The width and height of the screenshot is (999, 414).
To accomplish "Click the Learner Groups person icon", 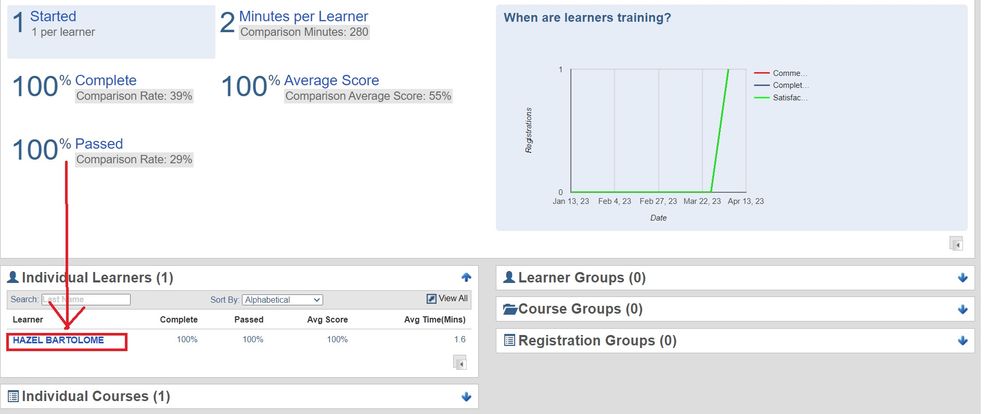I will [x=509, y=277].
